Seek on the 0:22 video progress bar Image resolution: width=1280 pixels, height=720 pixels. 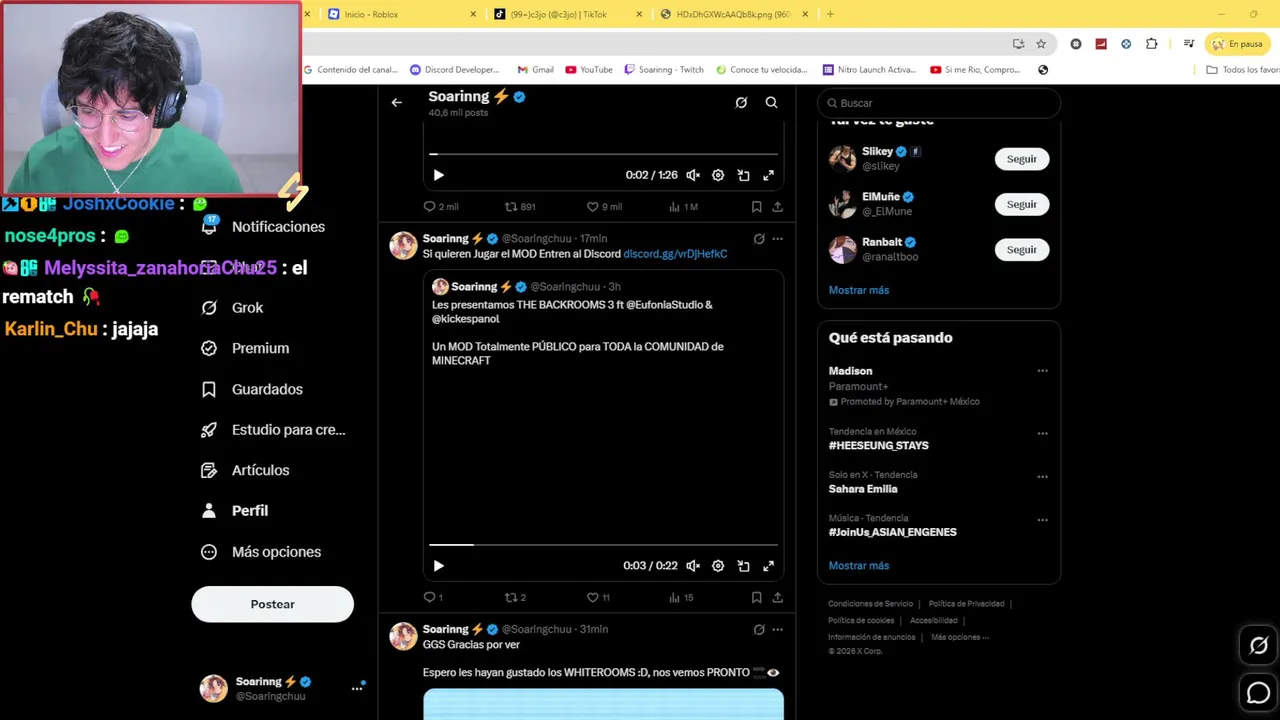603,545
